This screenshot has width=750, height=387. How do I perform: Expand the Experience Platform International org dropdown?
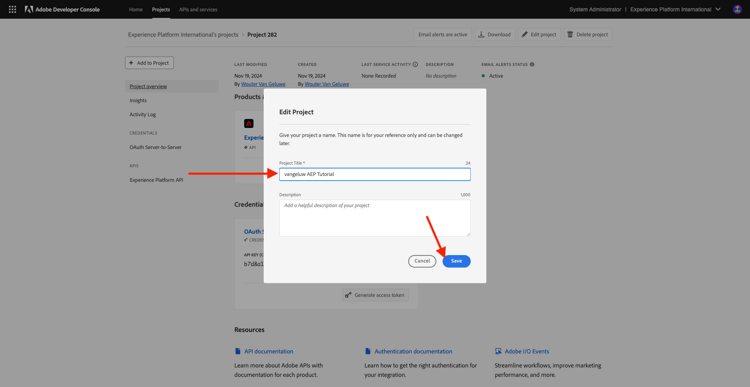pos(675,9)
